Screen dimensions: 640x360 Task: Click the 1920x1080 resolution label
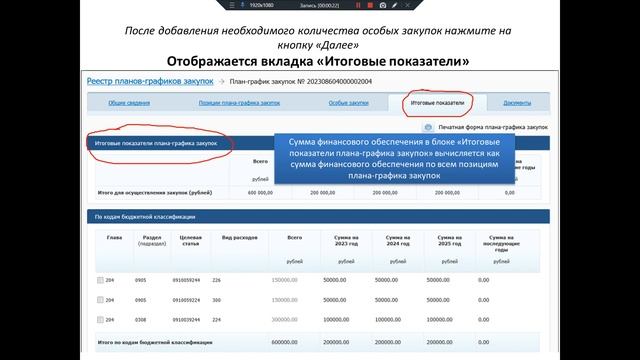pyautogui.click(x=261, y=5)
